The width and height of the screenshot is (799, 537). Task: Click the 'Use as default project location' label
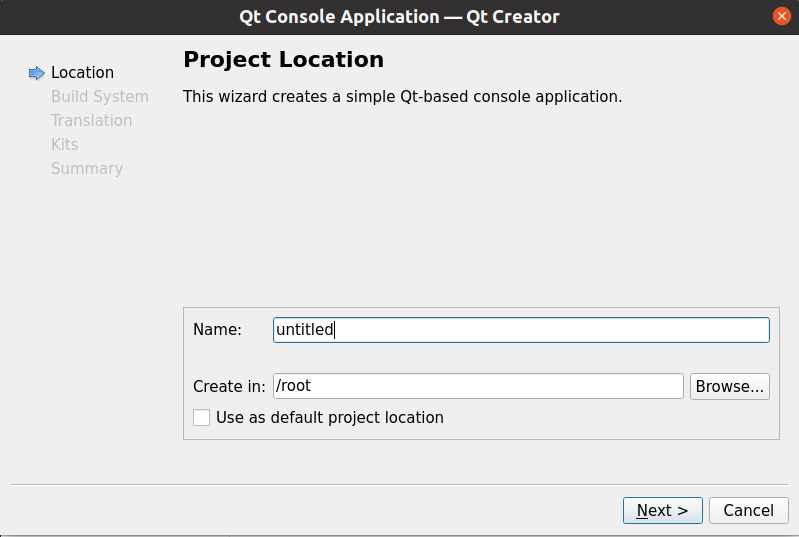pyautogui.click(x=330, y=417)
